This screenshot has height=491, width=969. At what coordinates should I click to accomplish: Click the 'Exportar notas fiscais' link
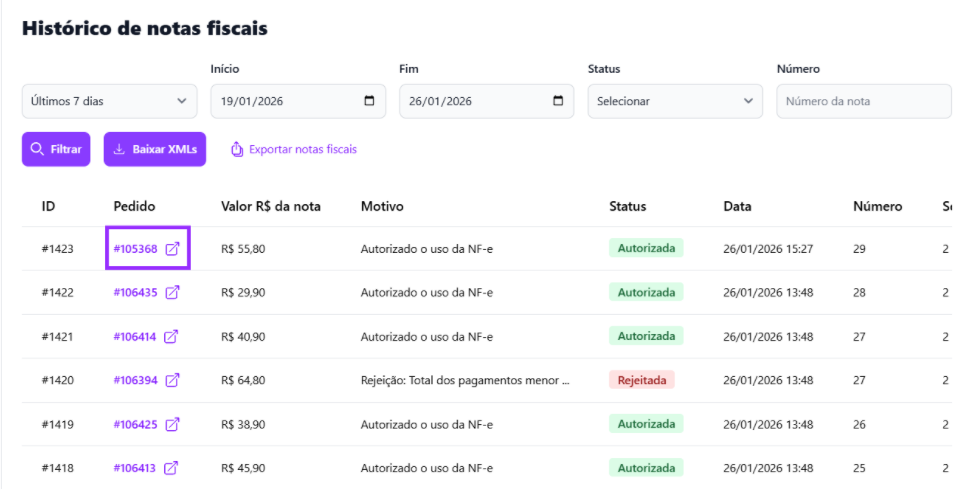coord(293,149)
